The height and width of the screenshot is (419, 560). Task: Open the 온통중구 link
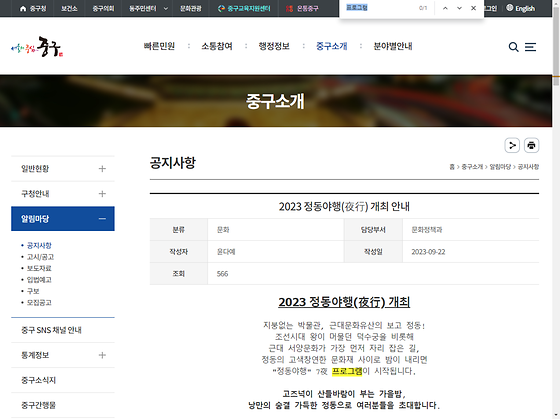(x=302, y=8)
